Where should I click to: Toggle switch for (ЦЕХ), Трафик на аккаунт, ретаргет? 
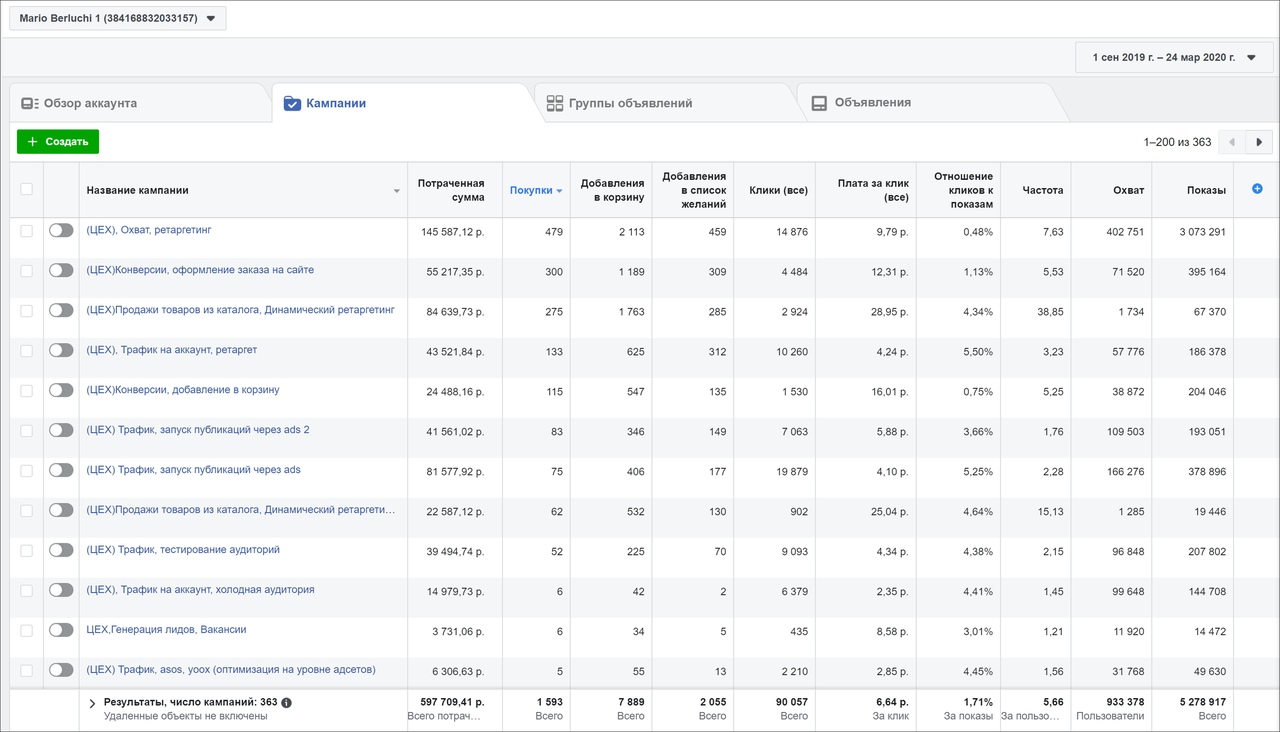coord(61,350)
